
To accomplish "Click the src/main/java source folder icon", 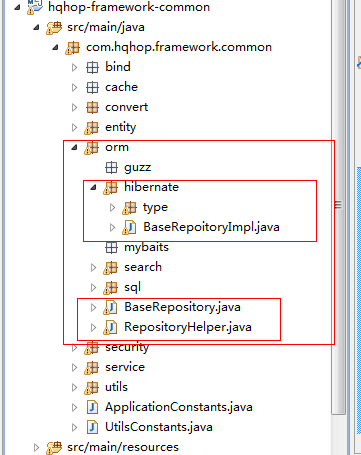I will pyautogui.click(x=54, y=28).
